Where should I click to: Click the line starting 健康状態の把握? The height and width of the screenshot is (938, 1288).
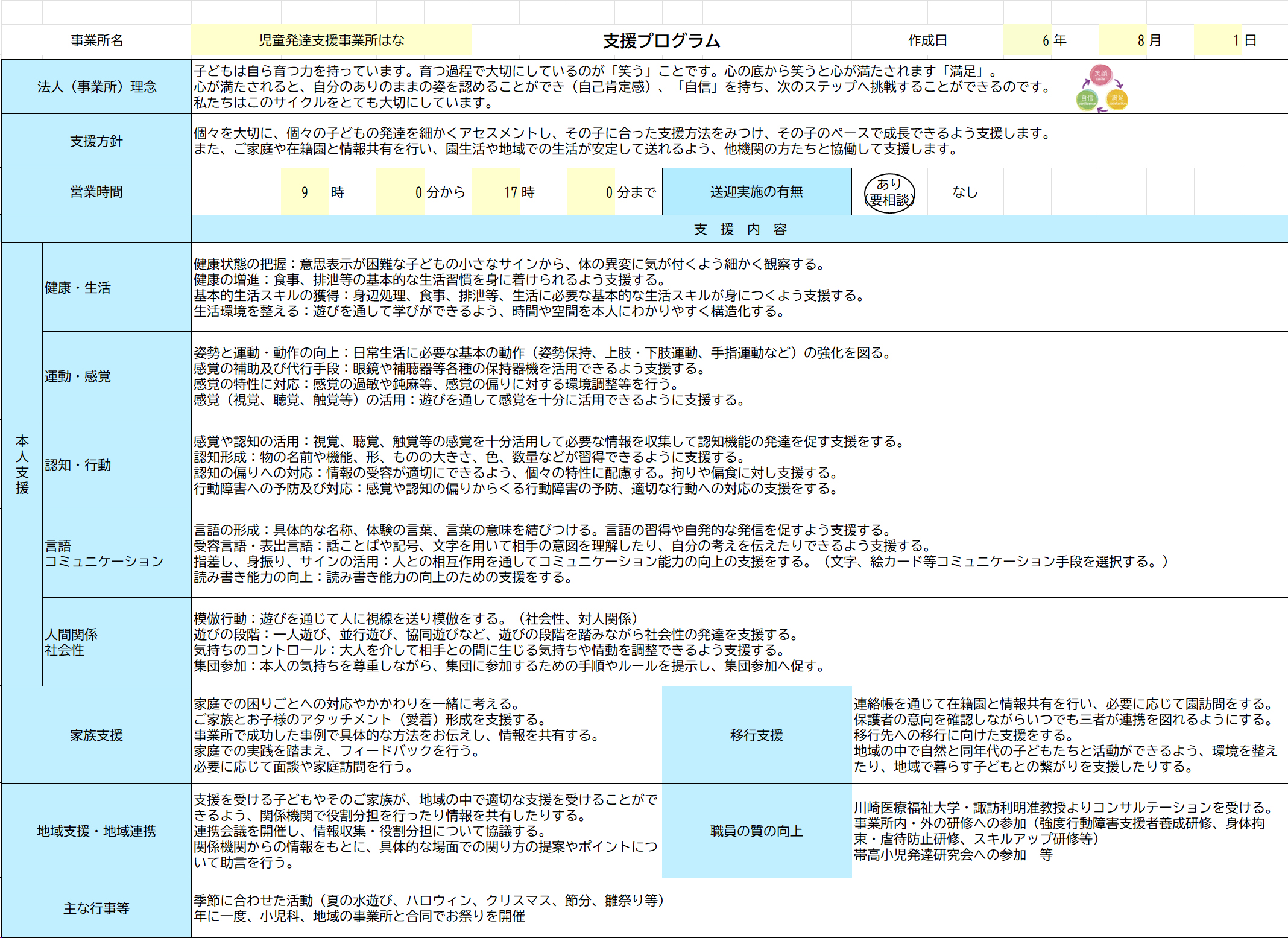[x=510, y=264]
